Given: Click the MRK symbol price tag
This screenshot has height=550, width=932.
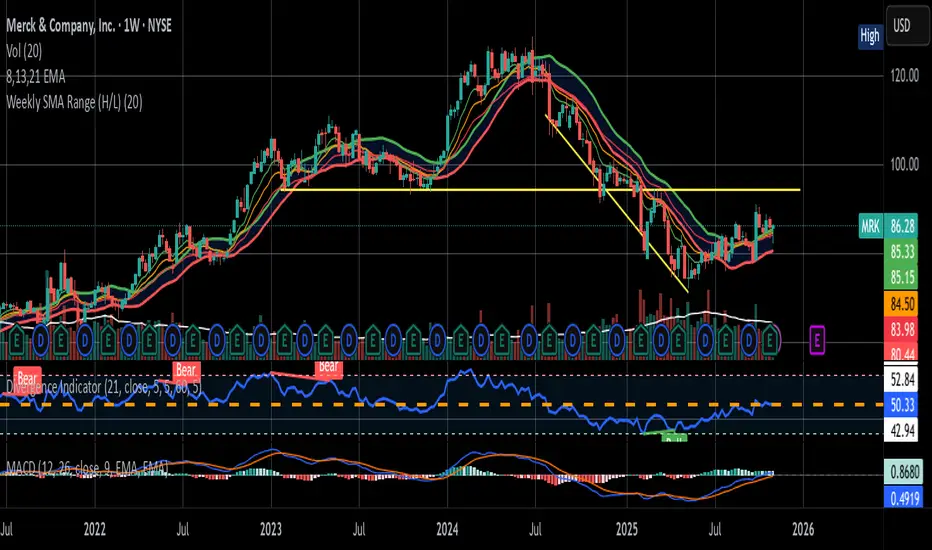Looking at the screenshot, I should pos(871,229).
